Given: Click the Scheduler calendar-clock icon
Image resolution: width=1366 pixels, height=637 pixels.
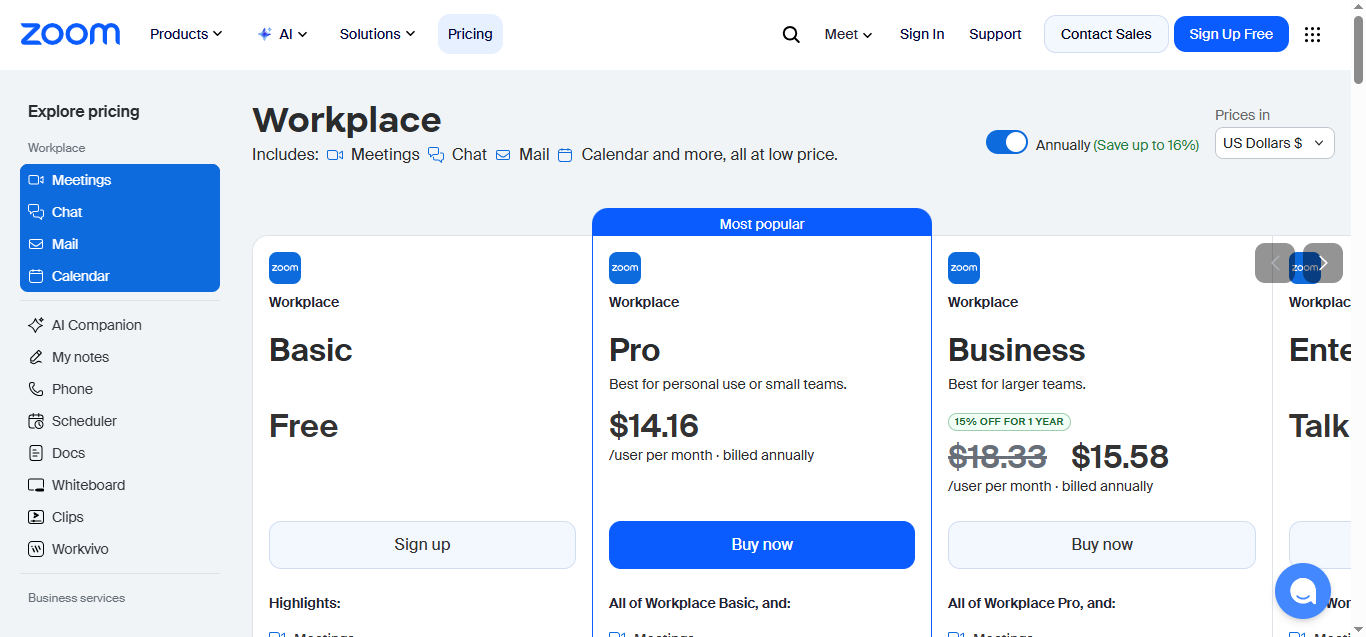Looking at the screenshot, I should point(36,421).
